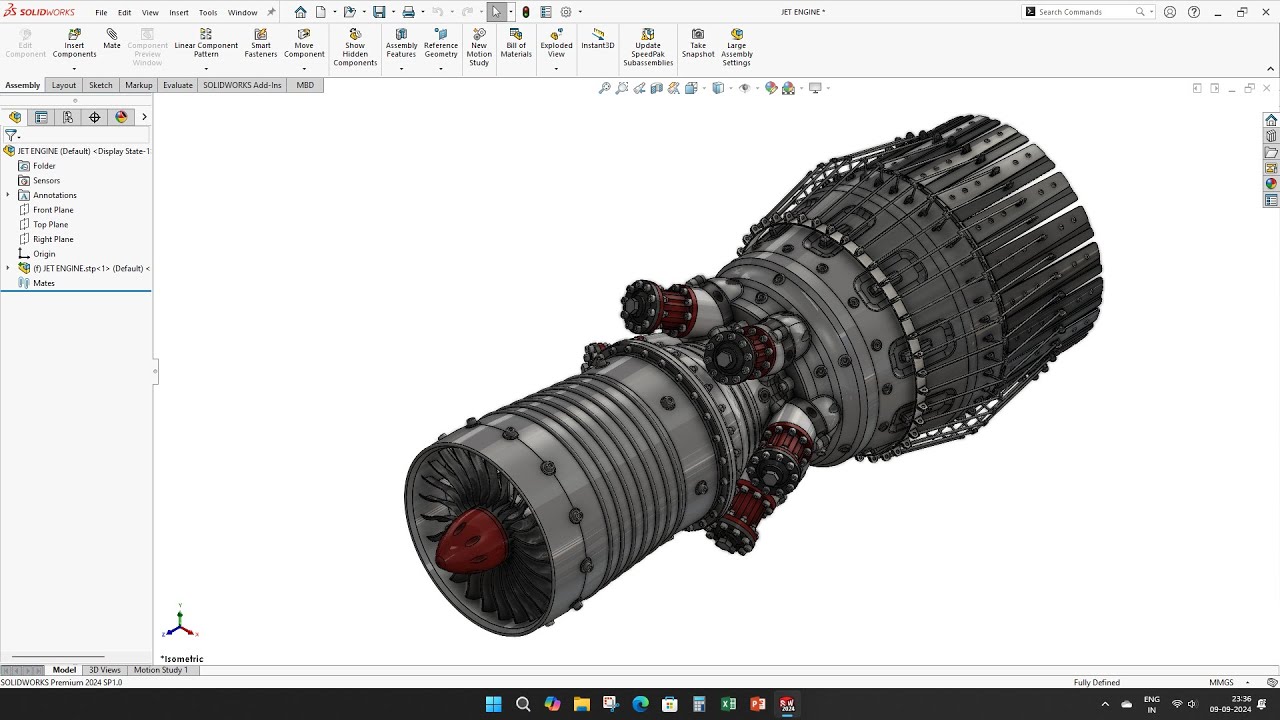
Task: Open the File menu
Action: [101, 13]
